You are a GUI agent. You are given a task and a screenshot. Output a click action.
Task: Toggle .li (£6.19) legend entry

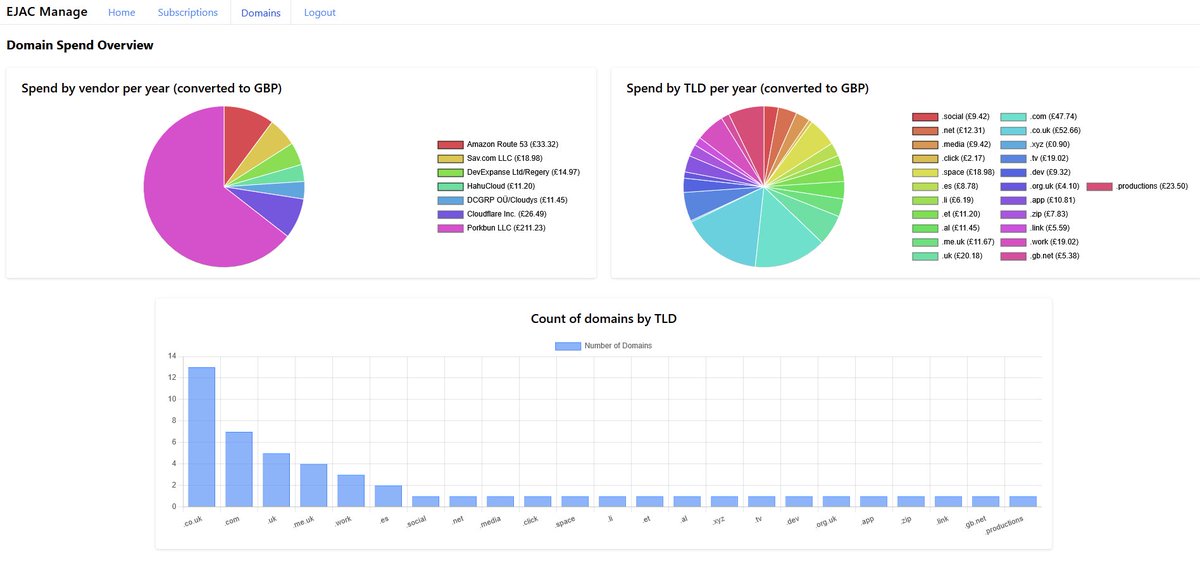click(944, 201)
